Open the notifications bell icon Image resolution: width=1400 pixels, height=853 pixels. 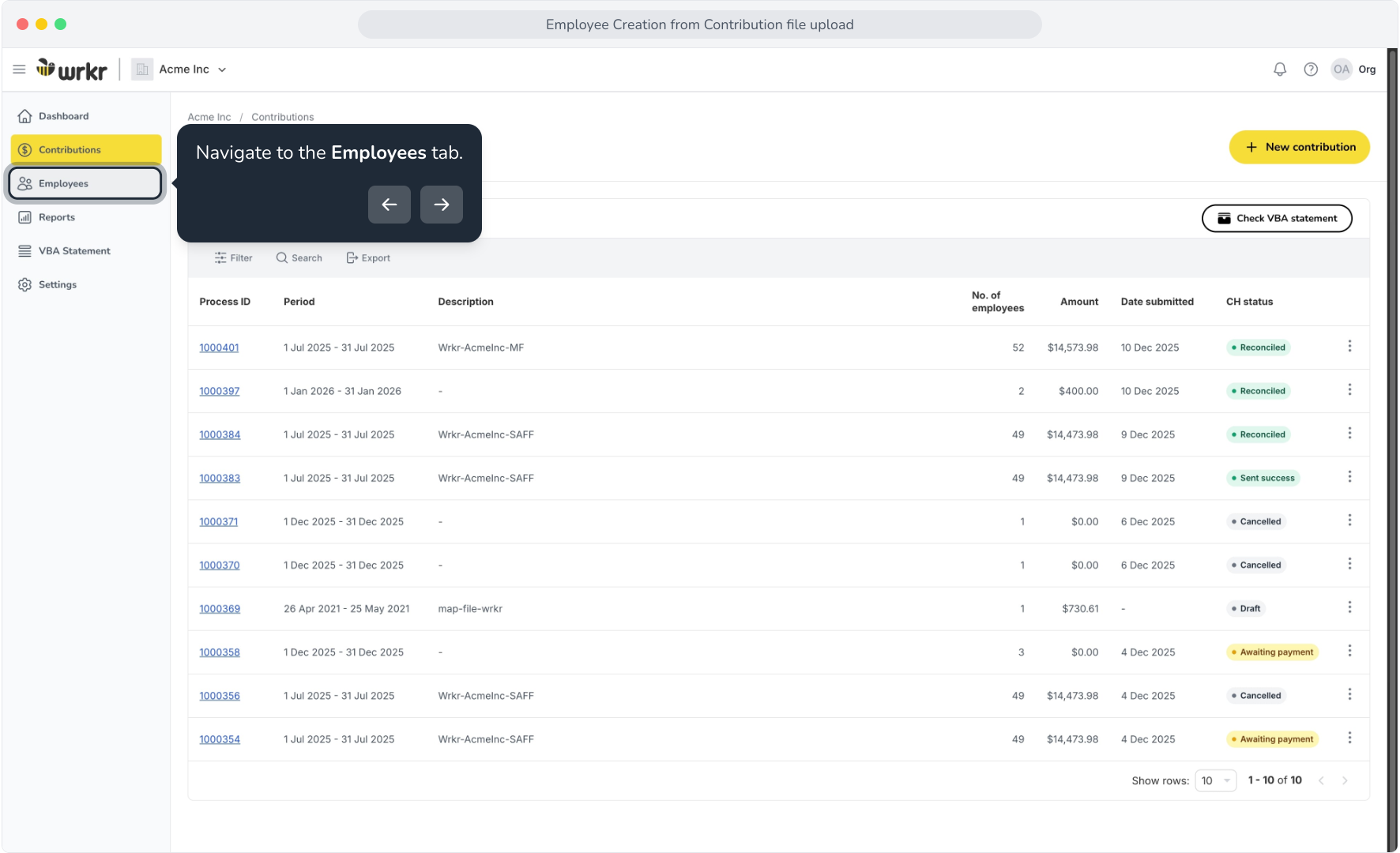coord(1280,70)
